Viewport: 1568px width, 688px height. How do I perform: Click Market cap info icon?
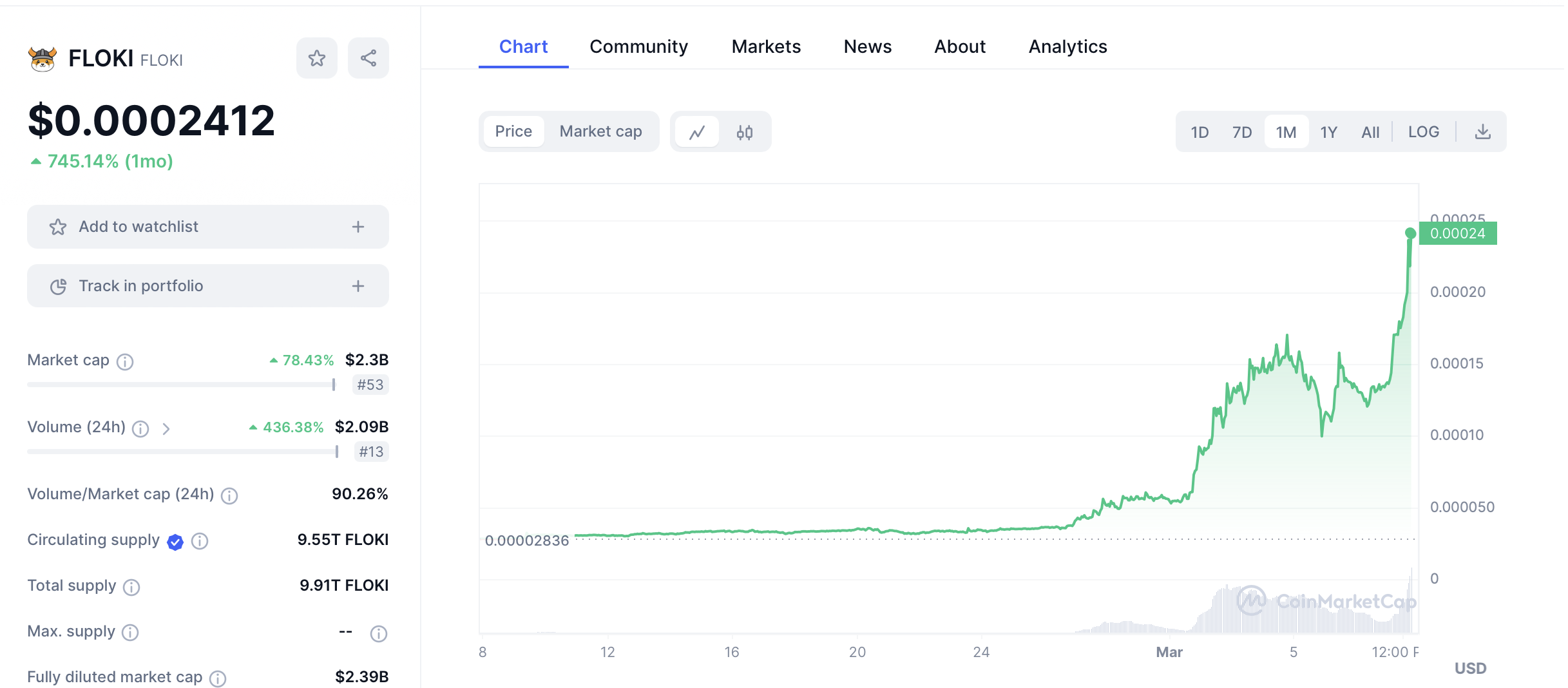[125, 361]
